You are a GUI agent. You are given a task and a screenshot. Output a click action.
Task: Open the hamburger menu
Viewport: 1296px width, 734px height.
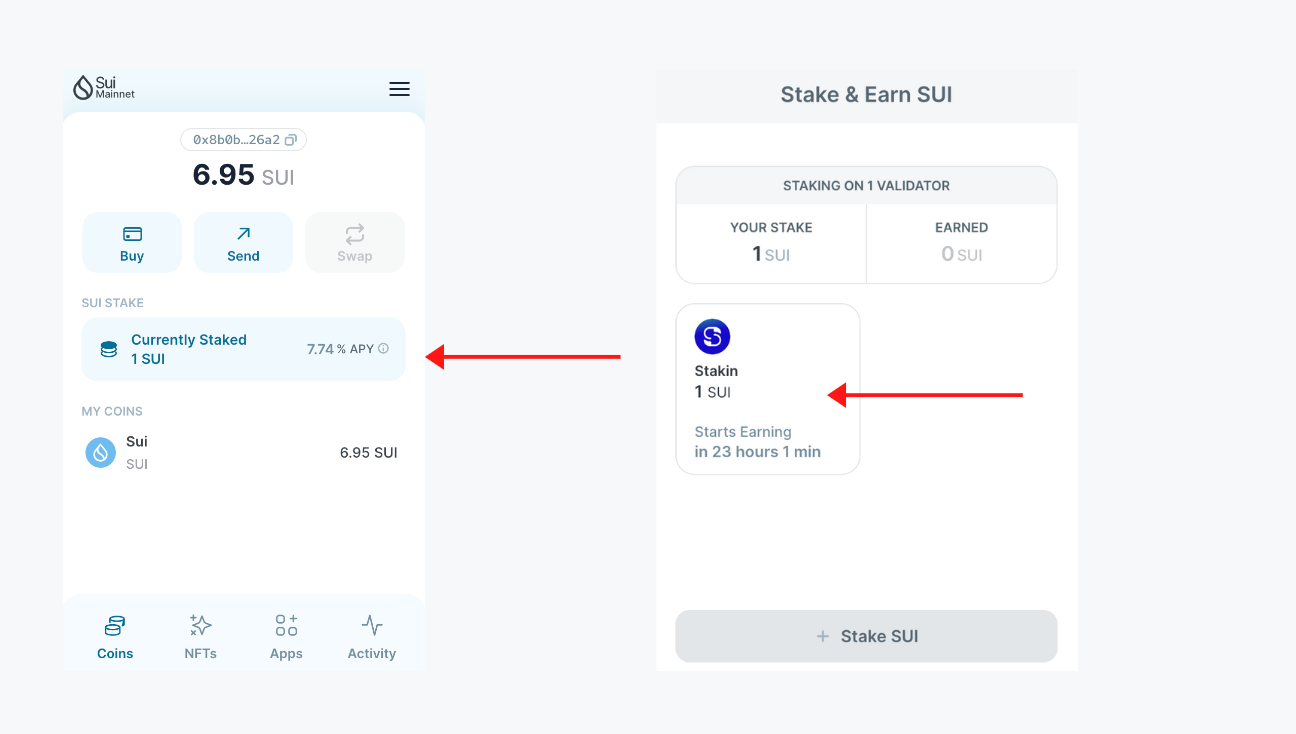(399, 89)
